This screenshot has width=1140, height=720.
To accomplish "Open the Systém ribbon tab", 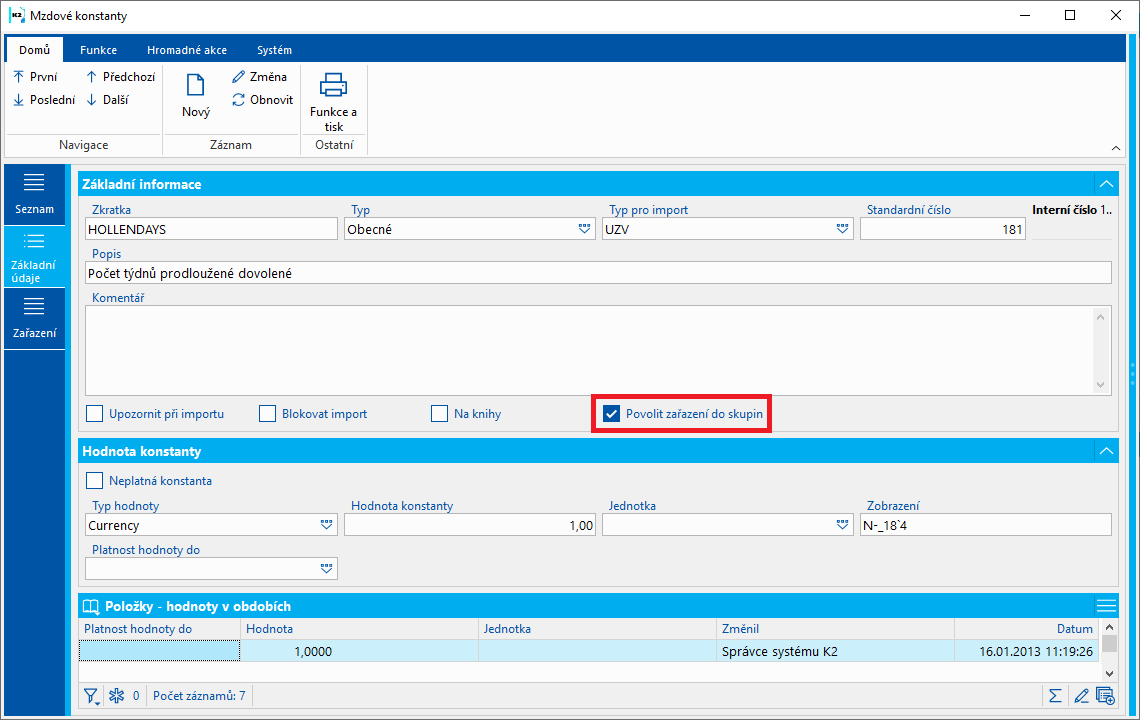I will point(274,50).
